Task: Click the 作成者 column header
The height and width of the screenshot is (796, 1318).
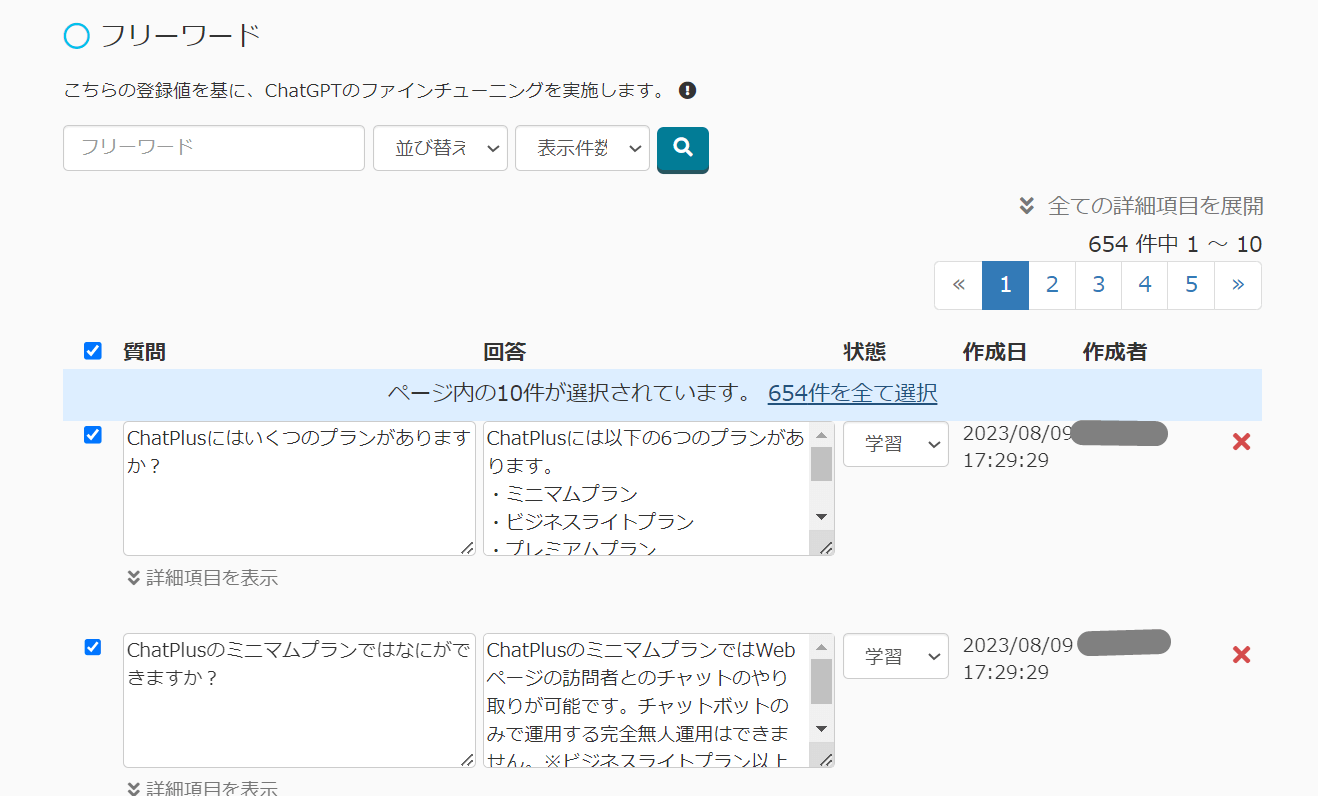Action: [x=1115, y=352]
